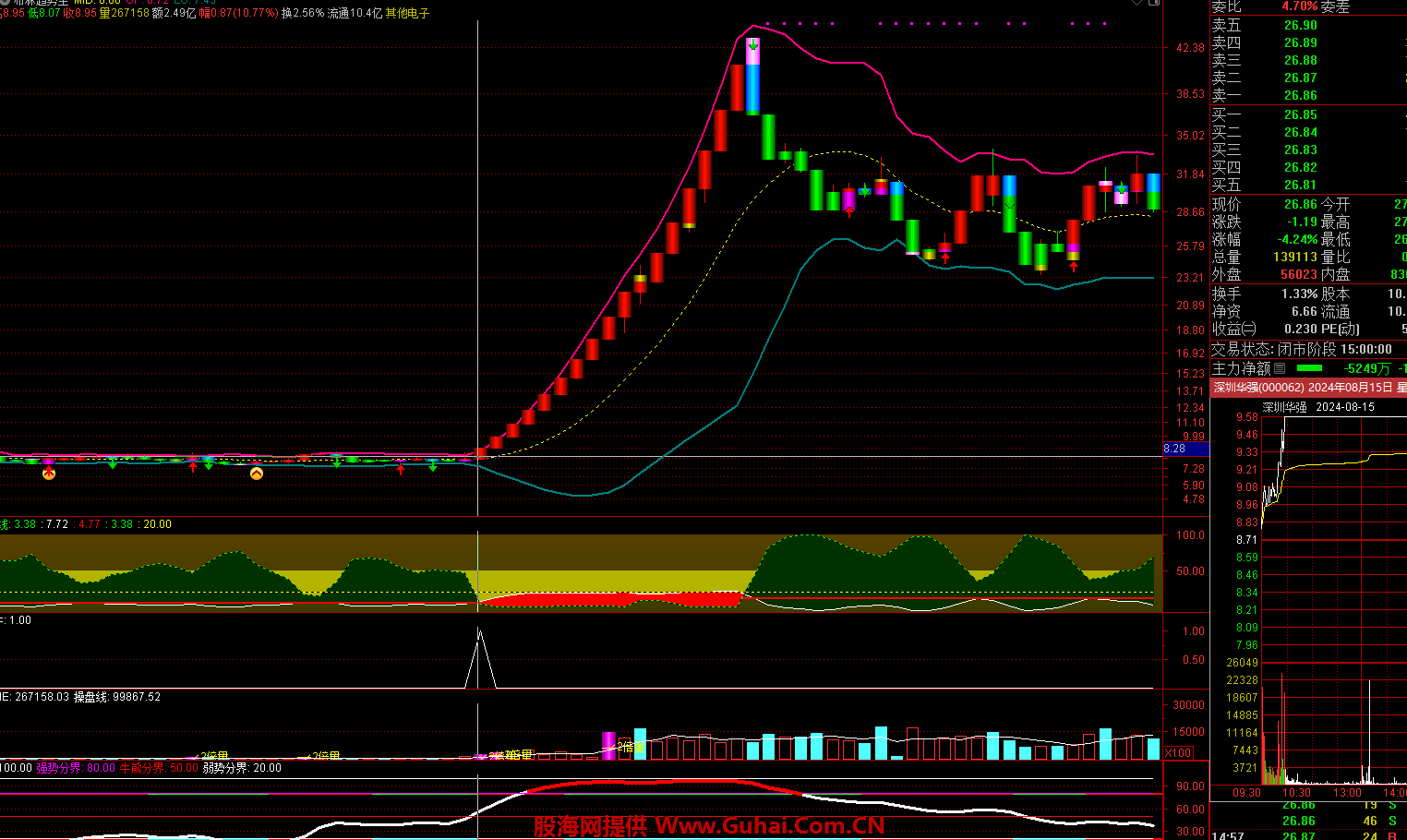Click the red up arrow under the last low candle

1073,267
